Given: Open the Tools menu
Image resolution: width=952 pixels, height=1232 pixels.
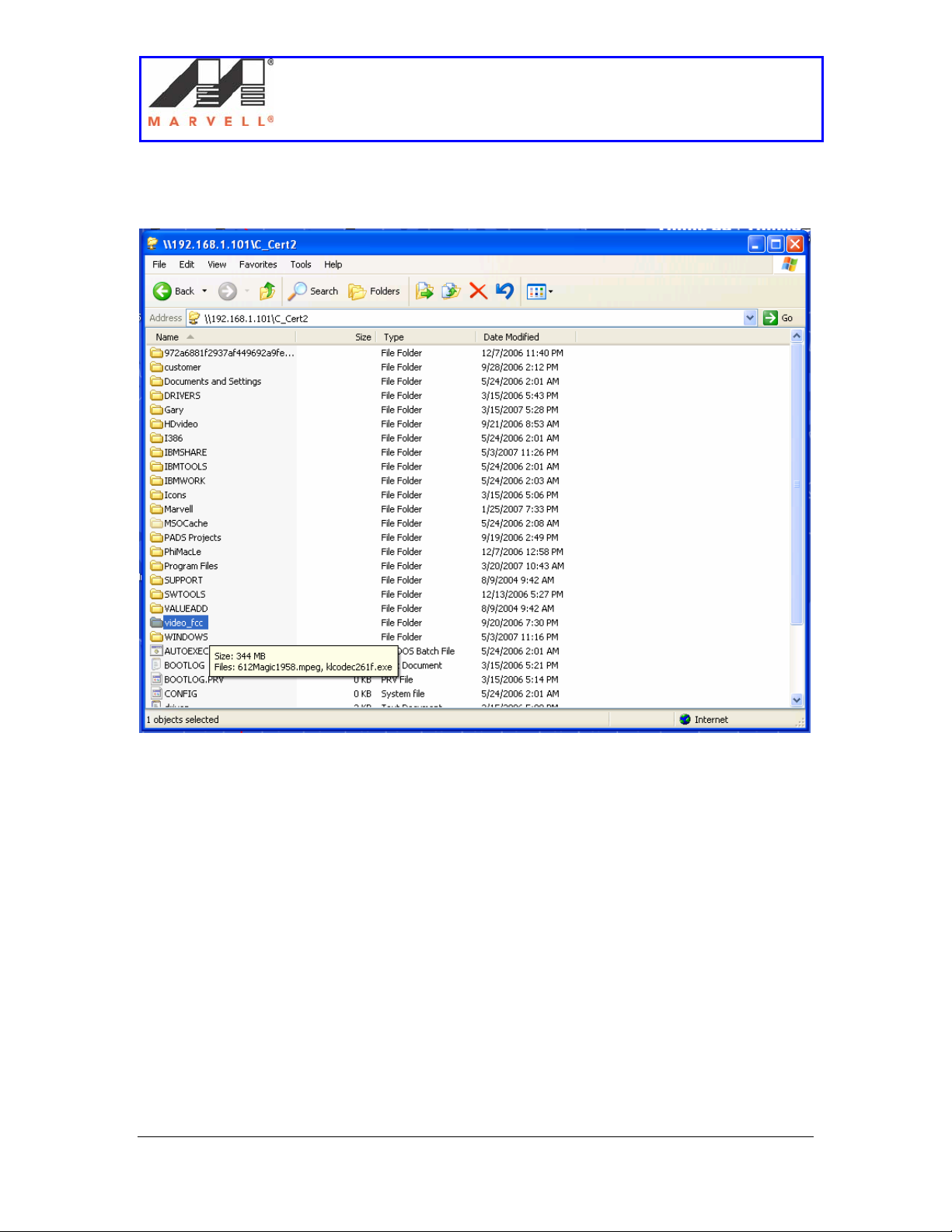Looking at the screenshot, I should point(301,265).
